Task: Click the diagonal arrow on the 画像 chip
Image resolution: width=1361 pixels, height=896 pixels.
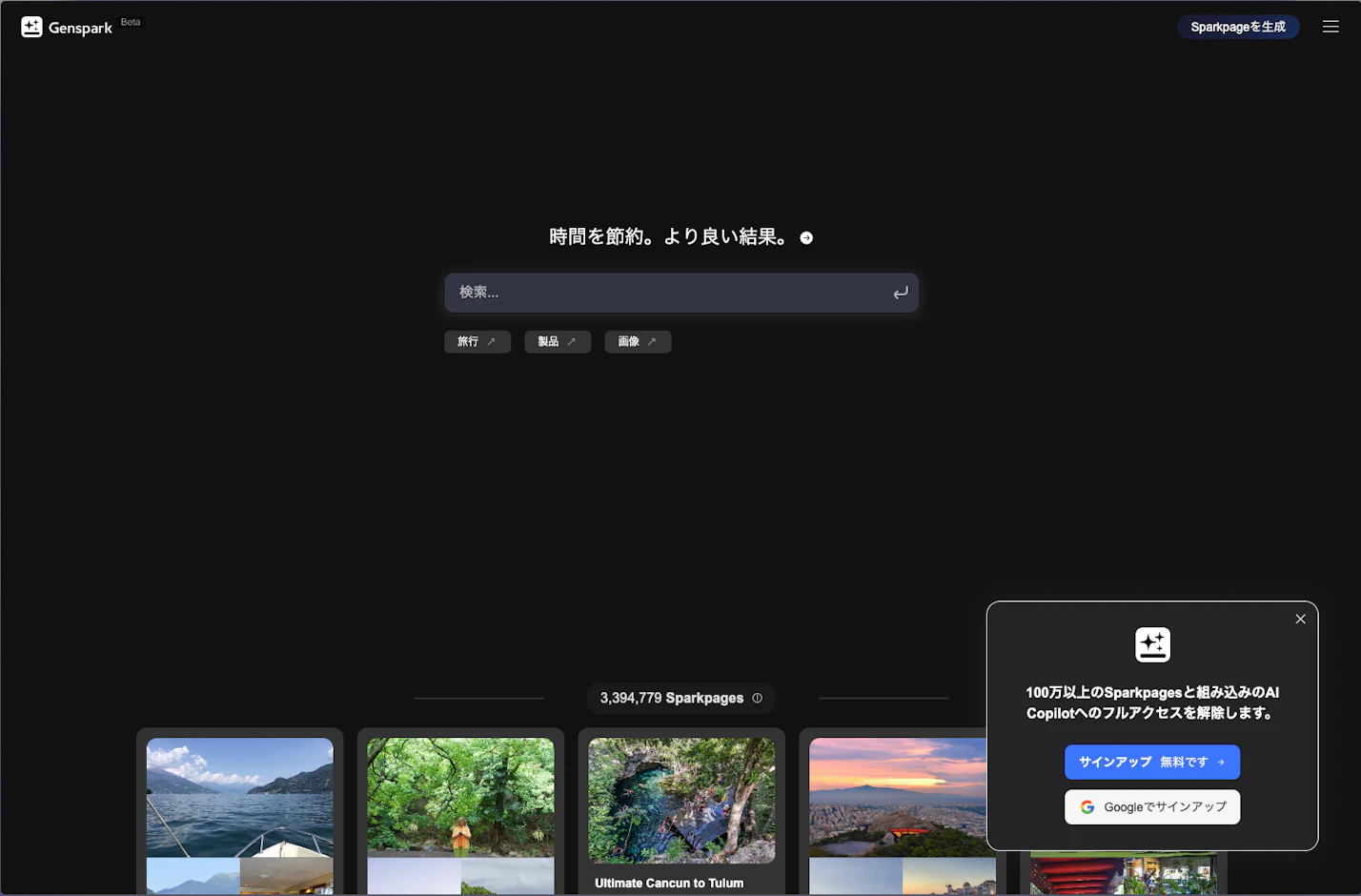Action: [x=652, y=340]
